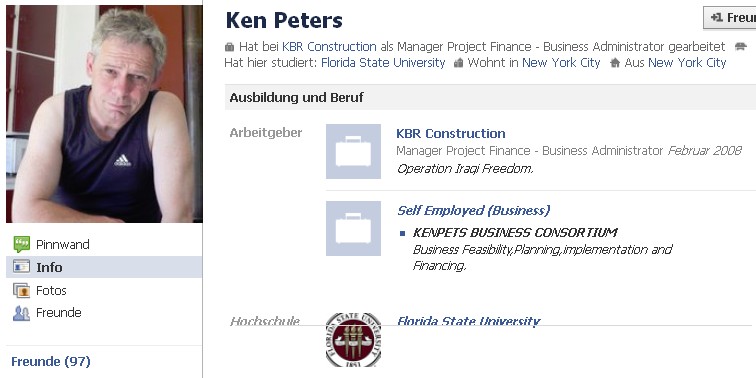Open the Freunde (97) list link
The image size is (756, 378).
coord(51,362)
